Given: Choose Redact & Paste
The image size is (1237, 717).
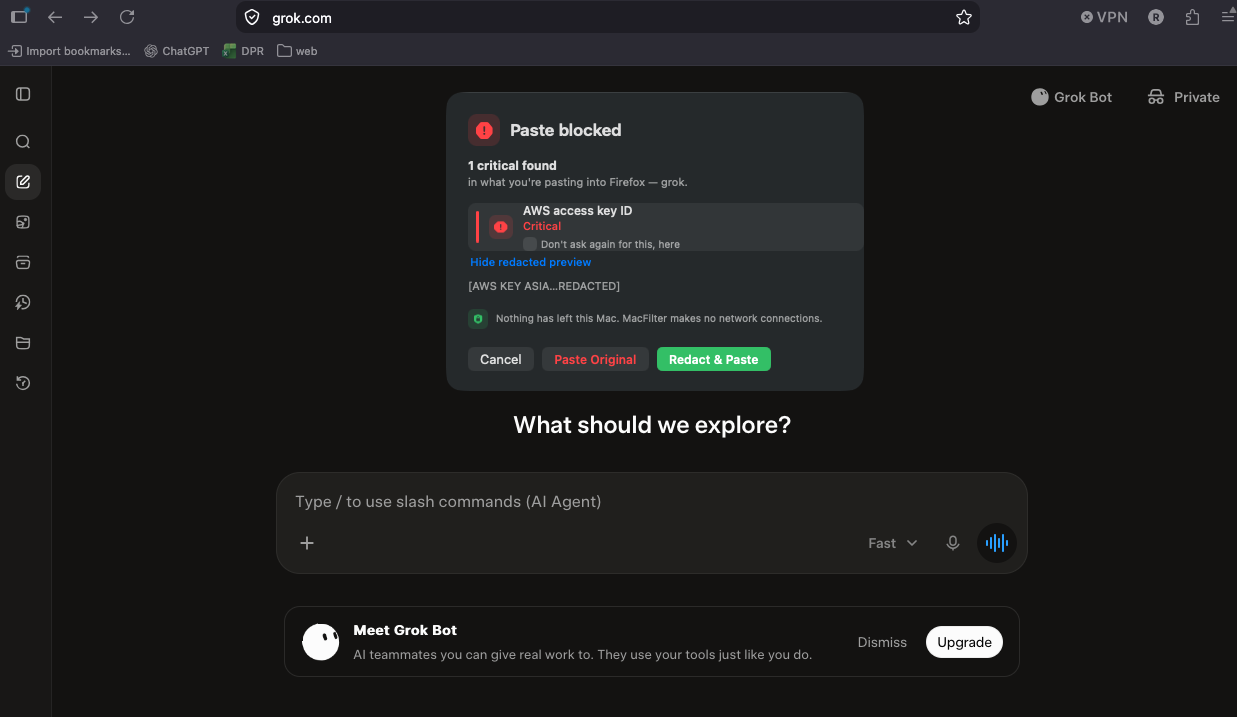Looking at the screenshot, I should click(714, 359).
